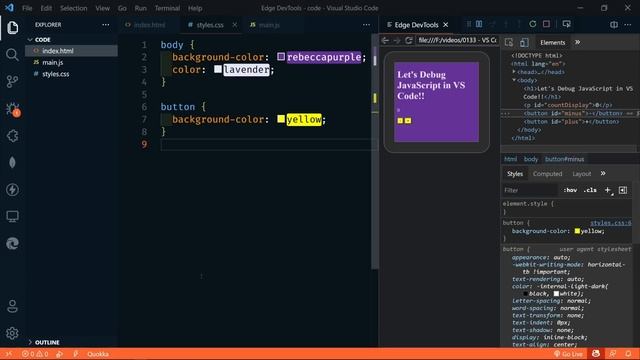Expand the head element in DOM tree
The height and width of the screenshot is (360, 640).
point(514,72)
